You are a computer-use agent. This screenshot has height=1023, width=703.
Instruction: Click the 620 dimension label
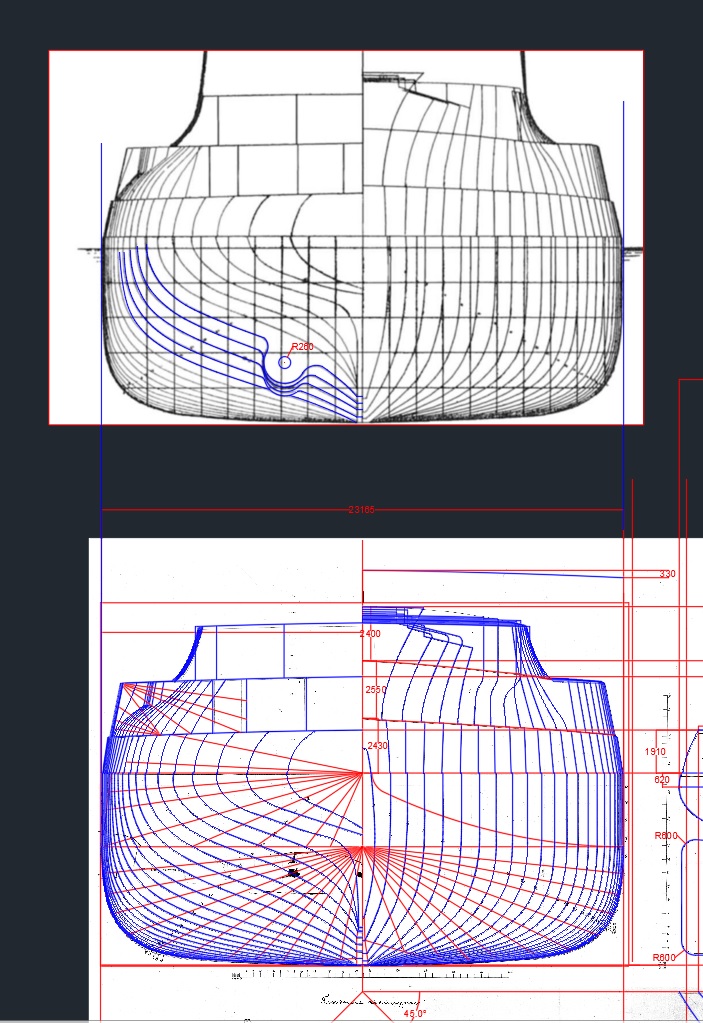pos(662,779)
